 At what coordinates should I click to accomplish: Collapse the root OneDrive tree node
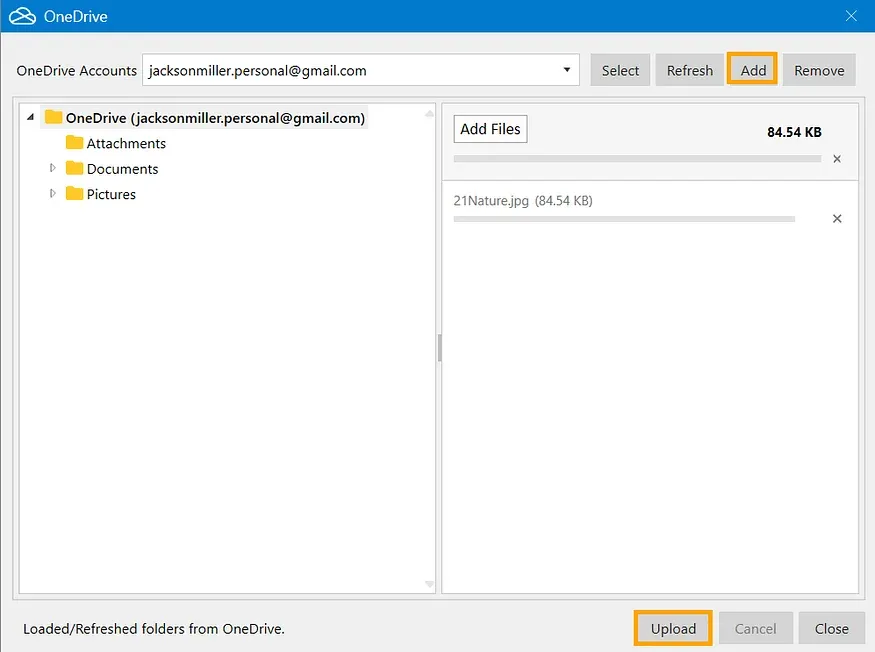pyautogui.click(x=31, y=117)
